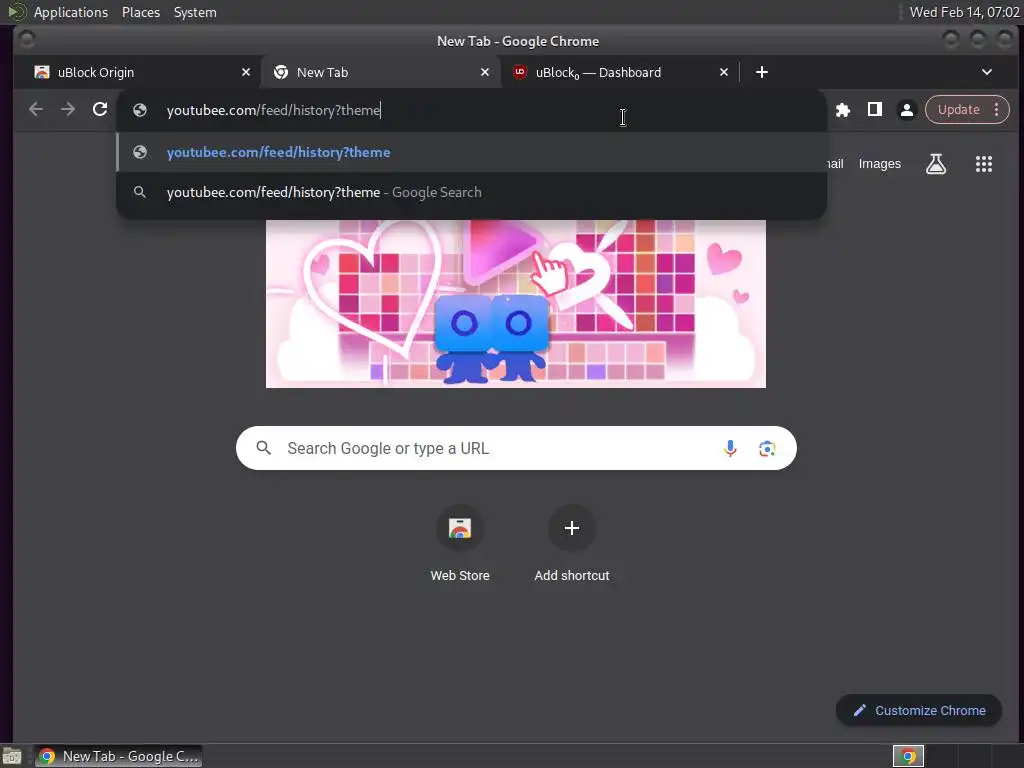1024x768 pixels.
Task: Click the Valentine's Day Google doodle
Action: tap(515, 304)
